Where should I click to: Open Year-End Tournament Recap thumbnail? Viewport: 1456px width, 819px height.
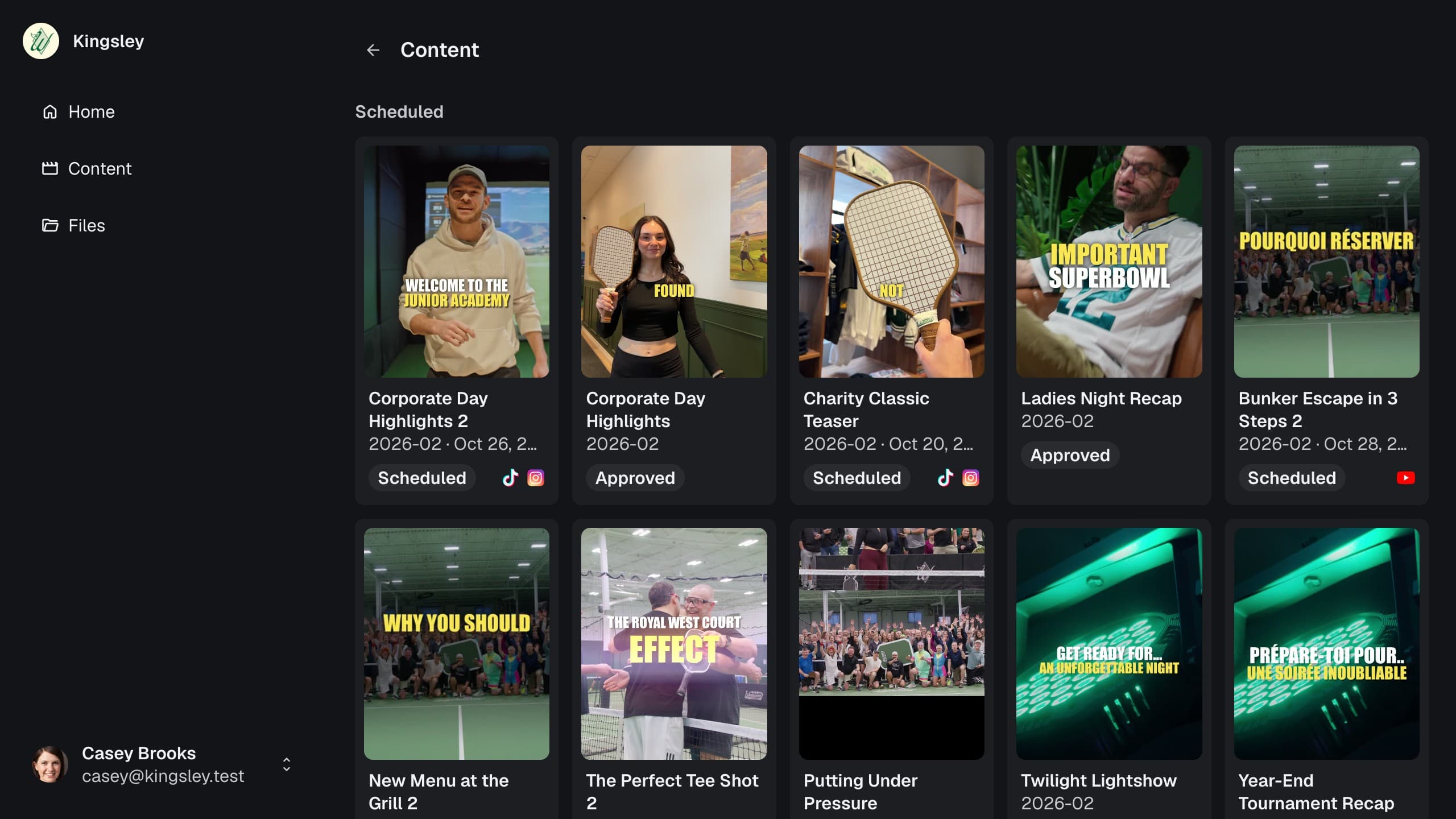(1326, 644)
